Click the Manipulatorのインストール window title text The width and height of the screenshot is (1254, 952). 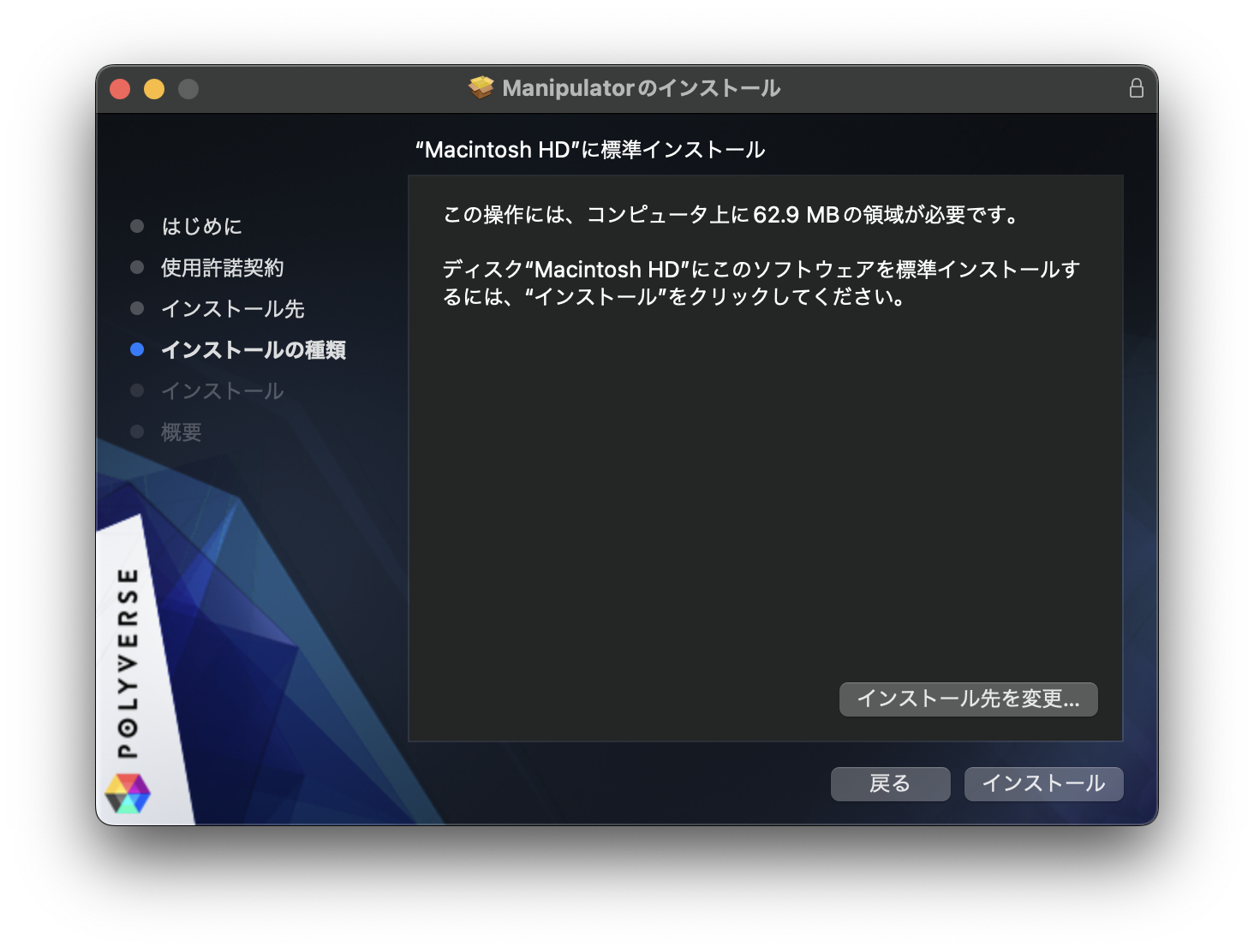[x=641, y=88]
